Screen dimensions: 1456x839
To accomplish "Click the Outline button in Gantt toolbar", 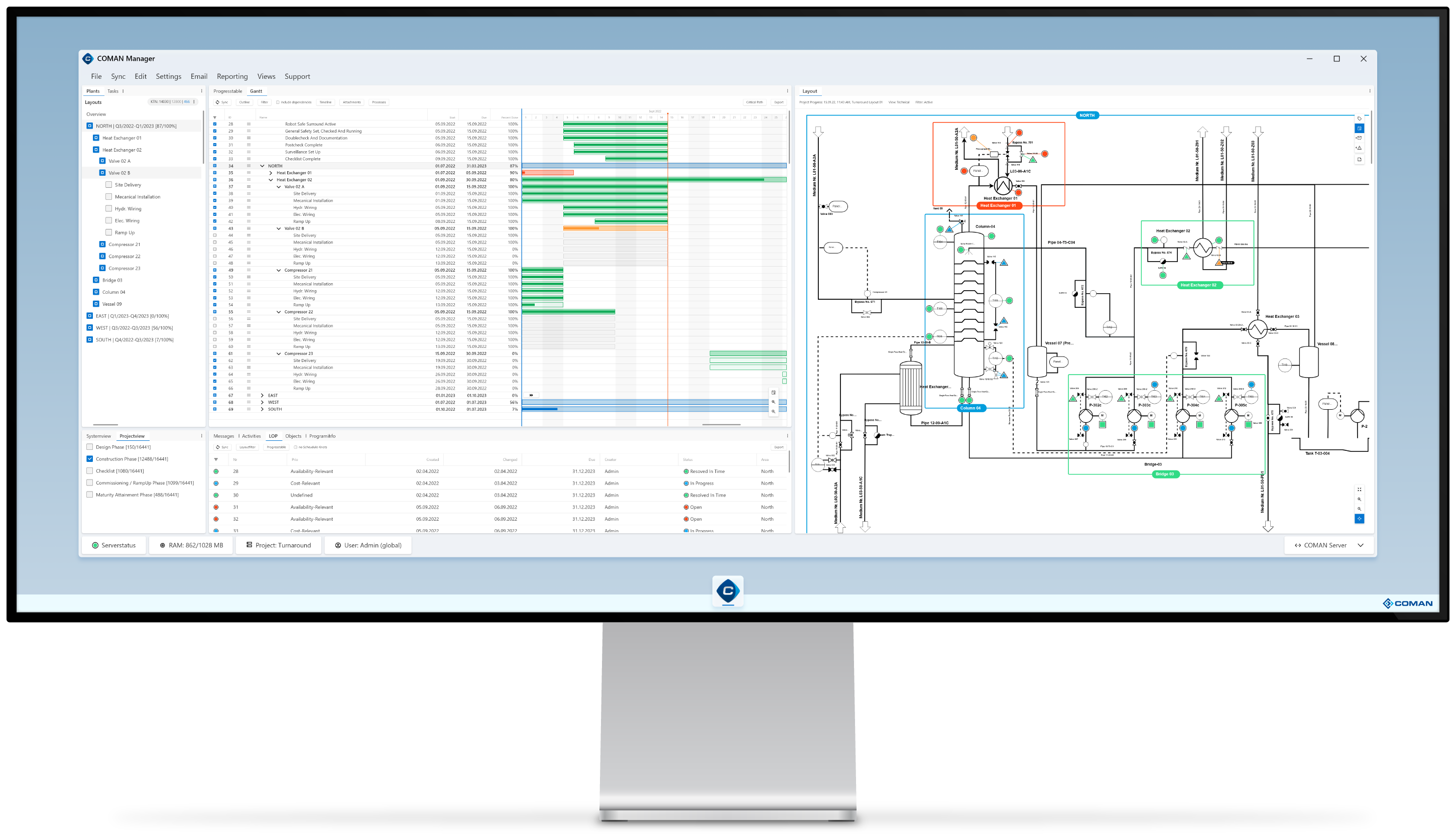I will (245, 102).
